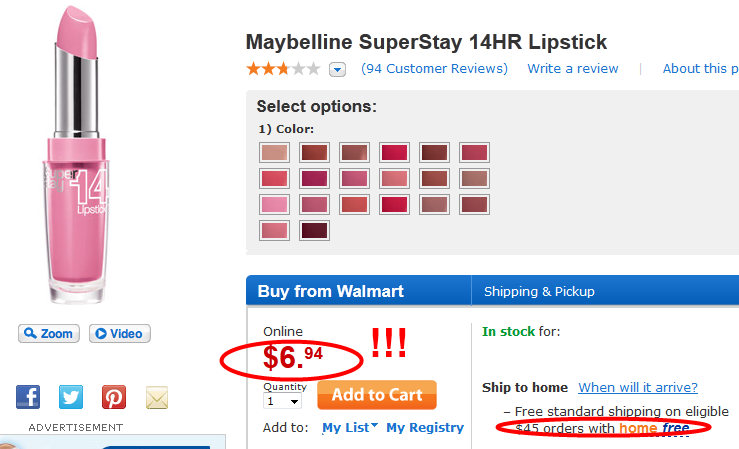
Task: Click Add to Cart
Action: pyautogui.click(x=377, y=395)
